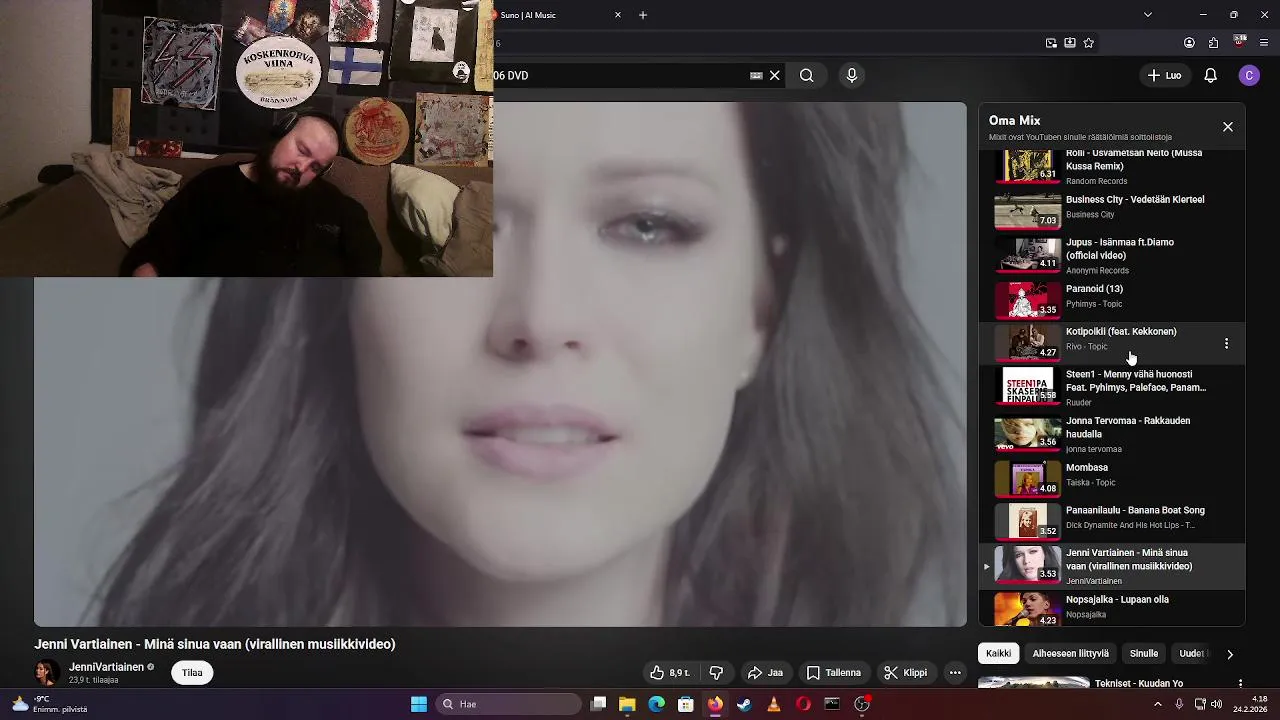Open the browser list all tabs dropdown
The image size is (1280, 720).
[x=1148, y=15]
